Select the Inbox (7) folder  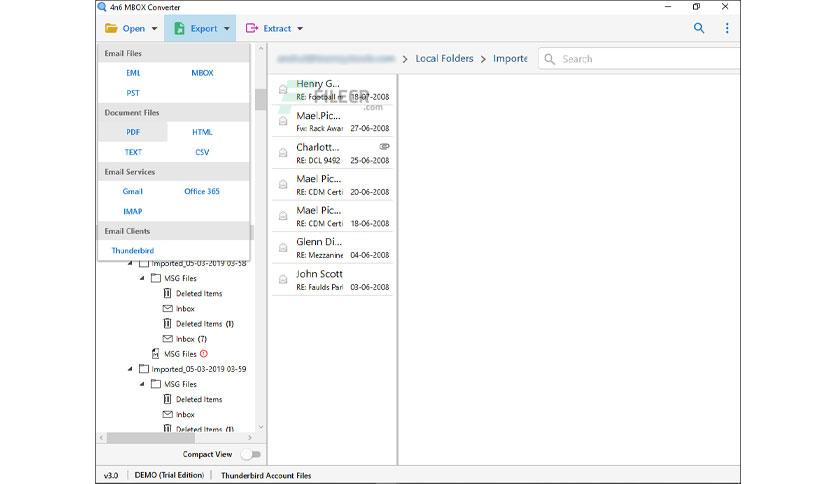click(x=191, y=339)
